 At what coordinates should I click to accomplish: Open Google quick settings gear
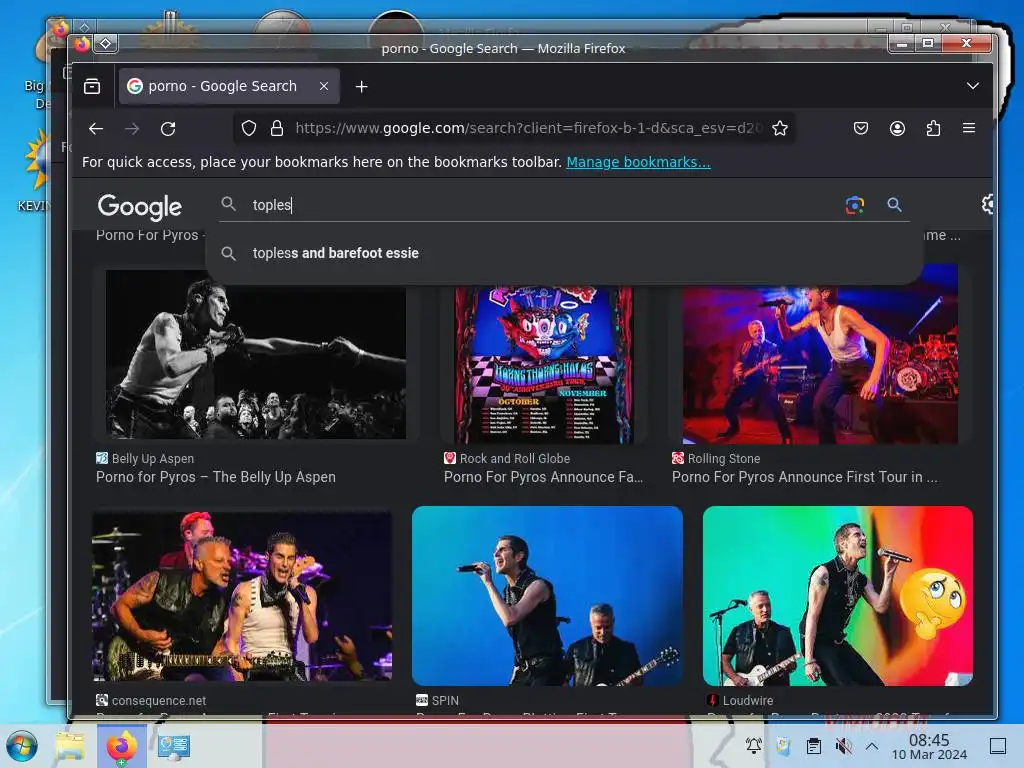pos(988,204)
